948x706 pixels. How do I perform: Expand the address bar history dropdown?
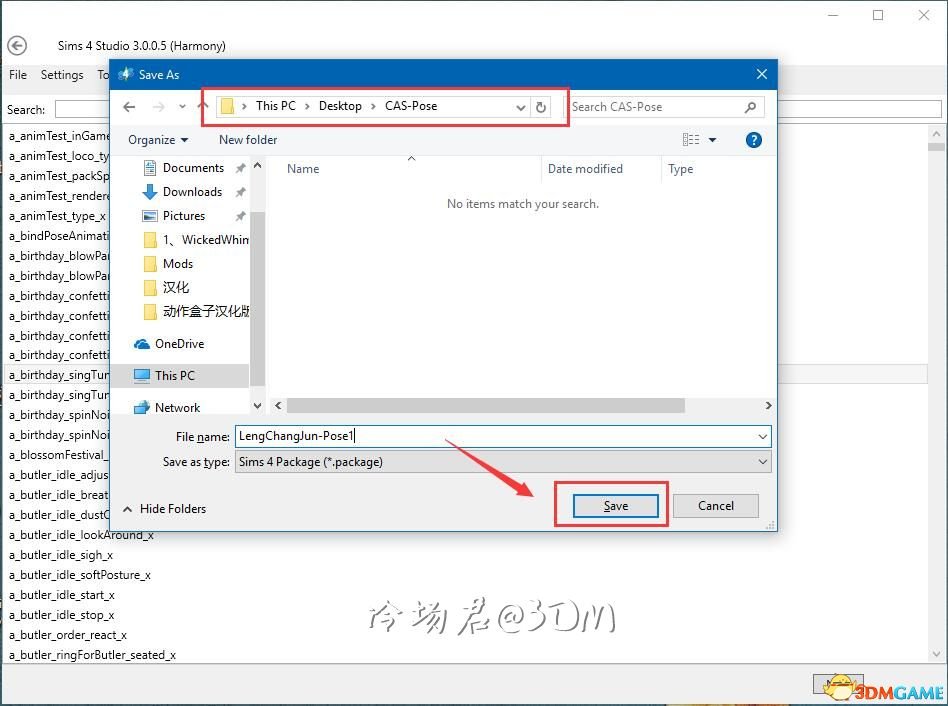click(521, 108)
